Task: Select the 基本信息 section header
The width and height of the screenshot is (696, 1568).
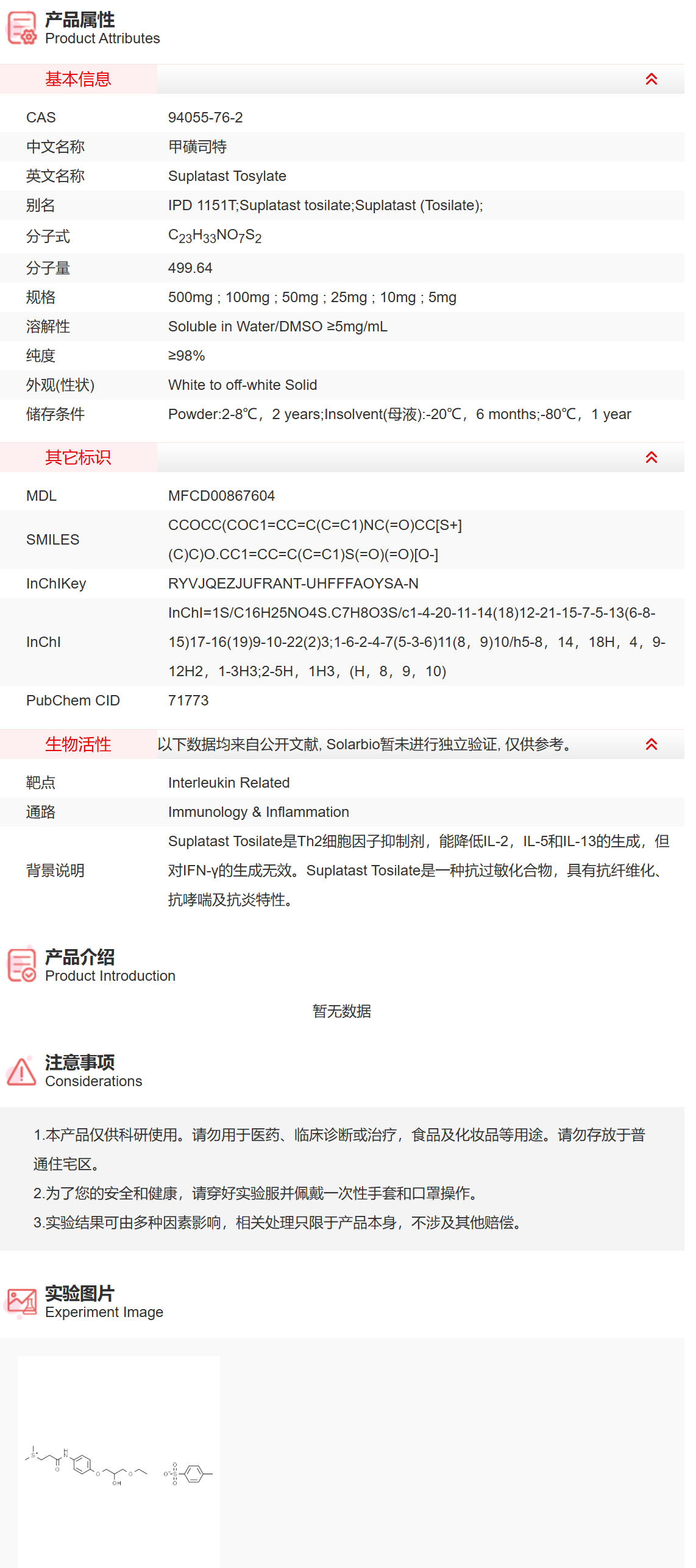Action: tap(78, 79)
